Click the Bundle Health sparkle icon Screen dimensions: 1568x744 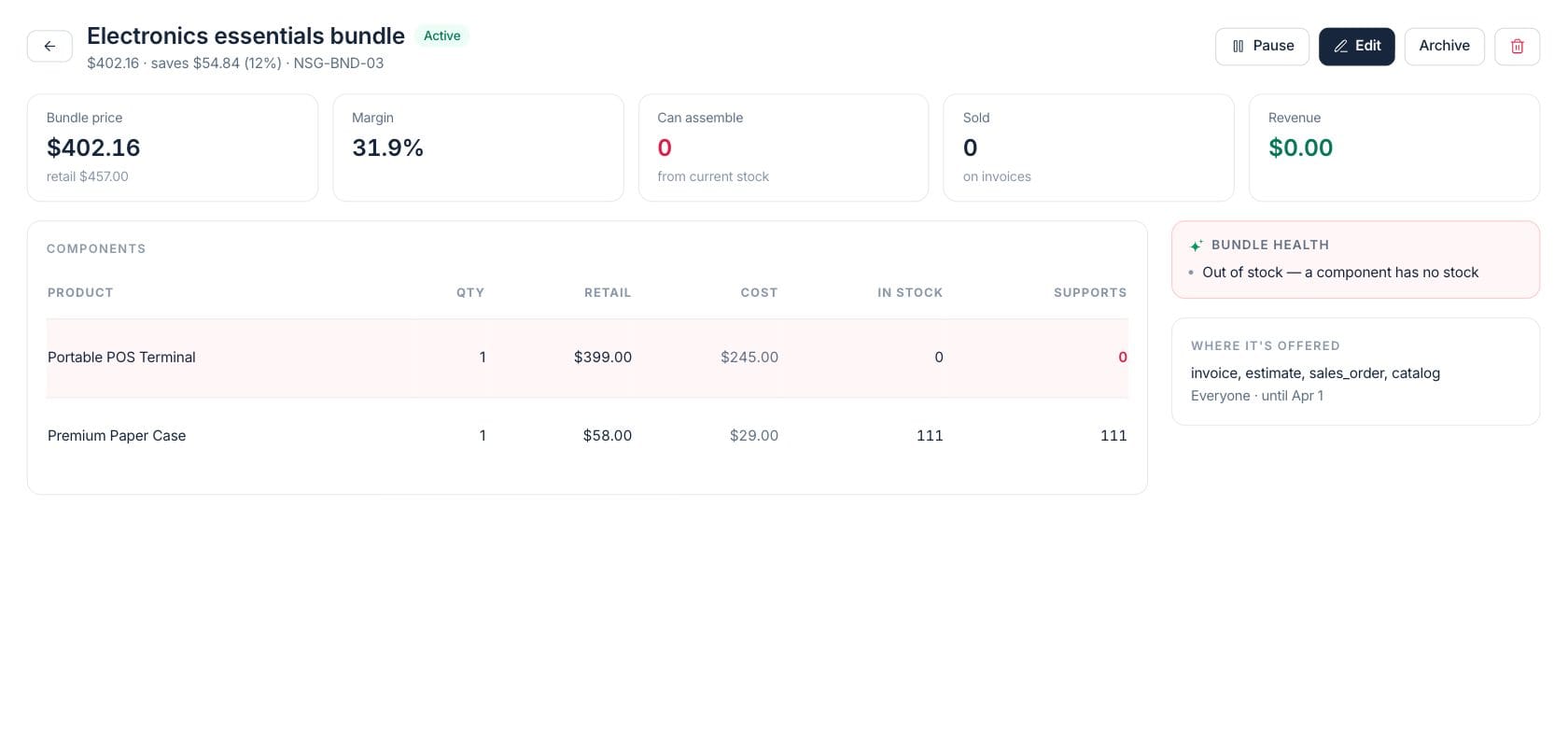(1197, 246)
